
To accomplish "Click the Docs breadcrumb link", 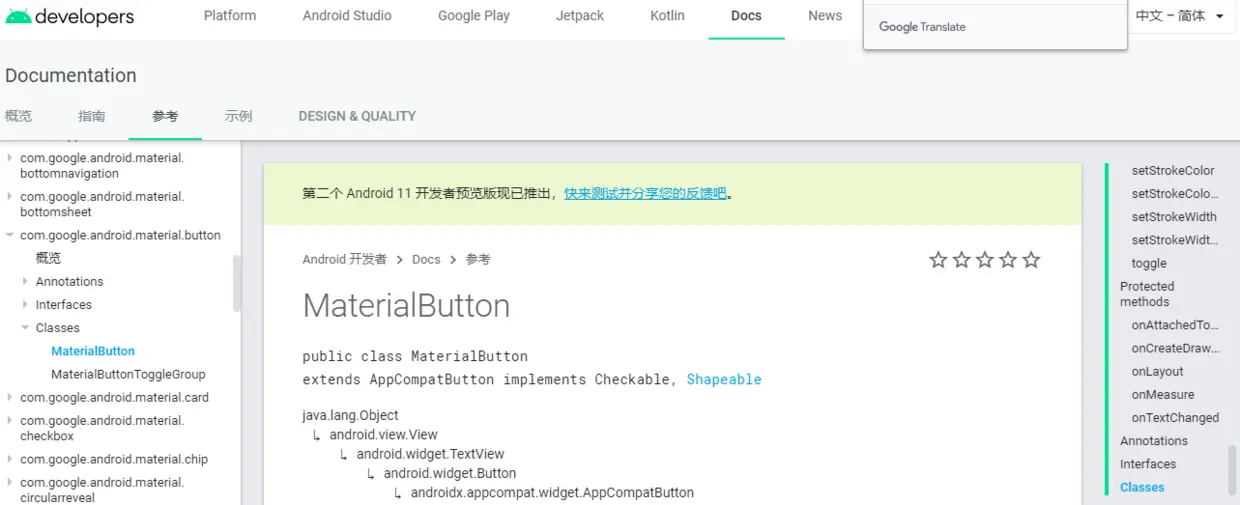I will tap(426, 259).
